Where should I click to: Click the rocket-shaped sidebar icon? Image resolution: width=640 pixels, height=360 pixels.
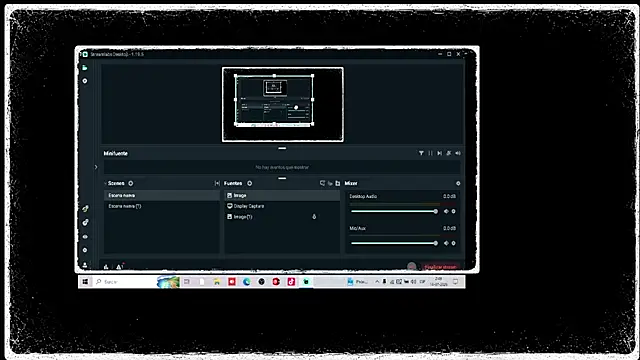coord(85,209)
